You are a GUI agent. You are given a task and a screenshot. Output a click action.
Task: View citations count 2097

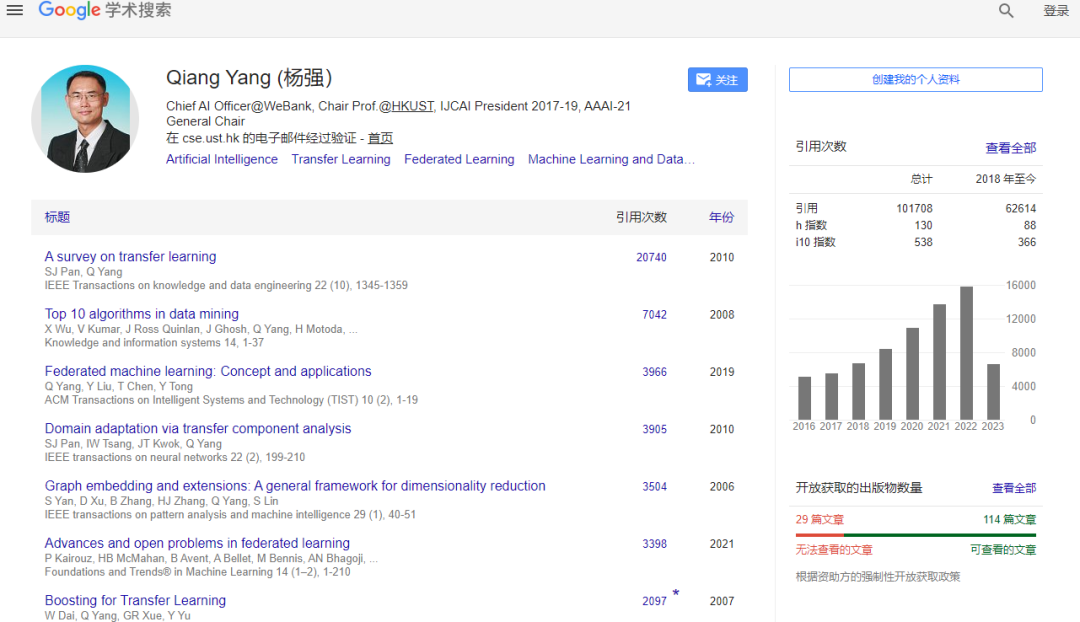(x=654, y=601)
